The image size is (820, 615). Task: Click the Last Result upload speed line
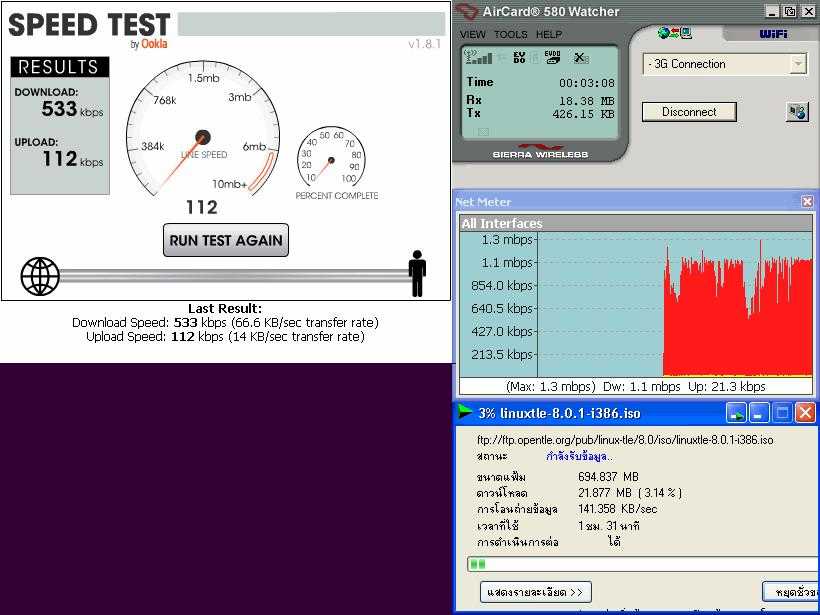[x=225, y=336]
